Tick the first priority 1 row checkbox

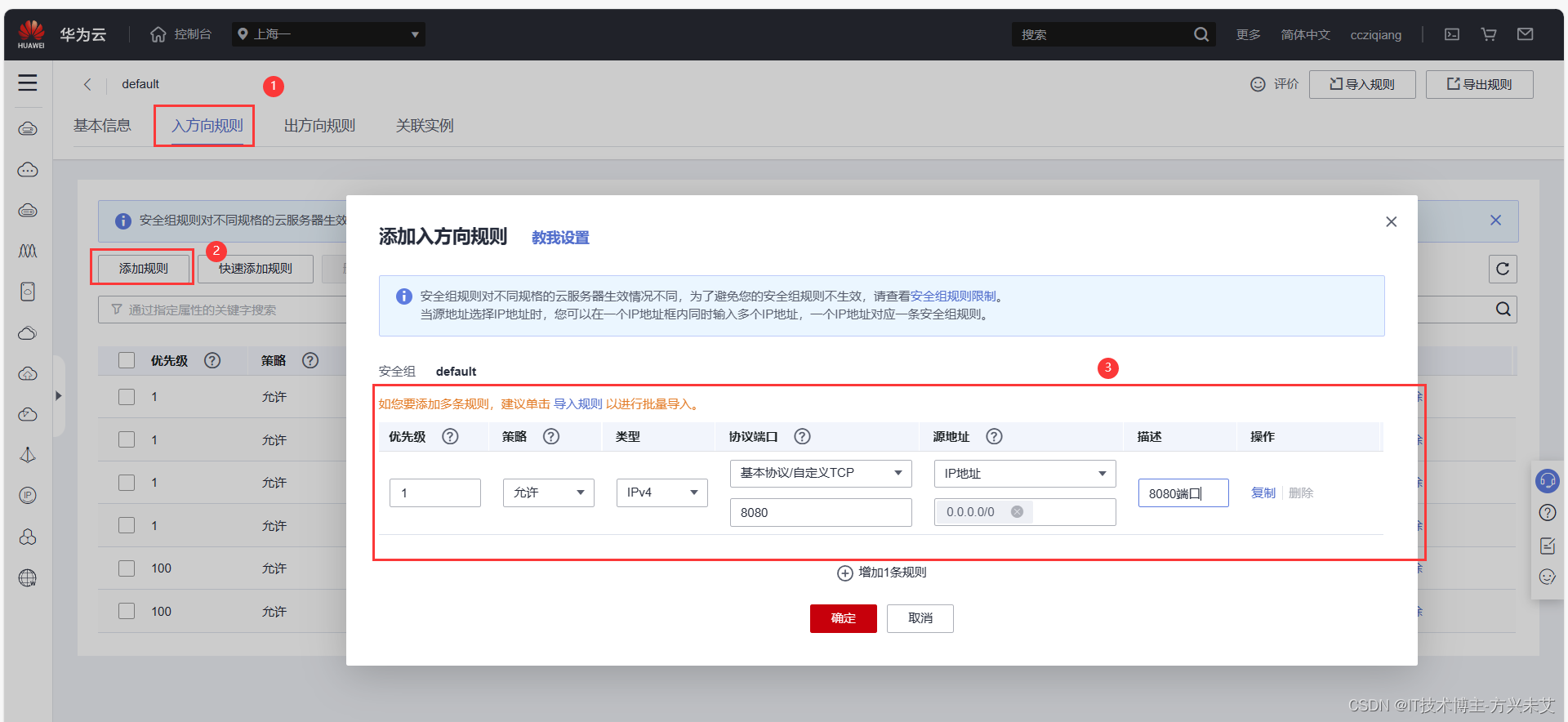[127, 397]
